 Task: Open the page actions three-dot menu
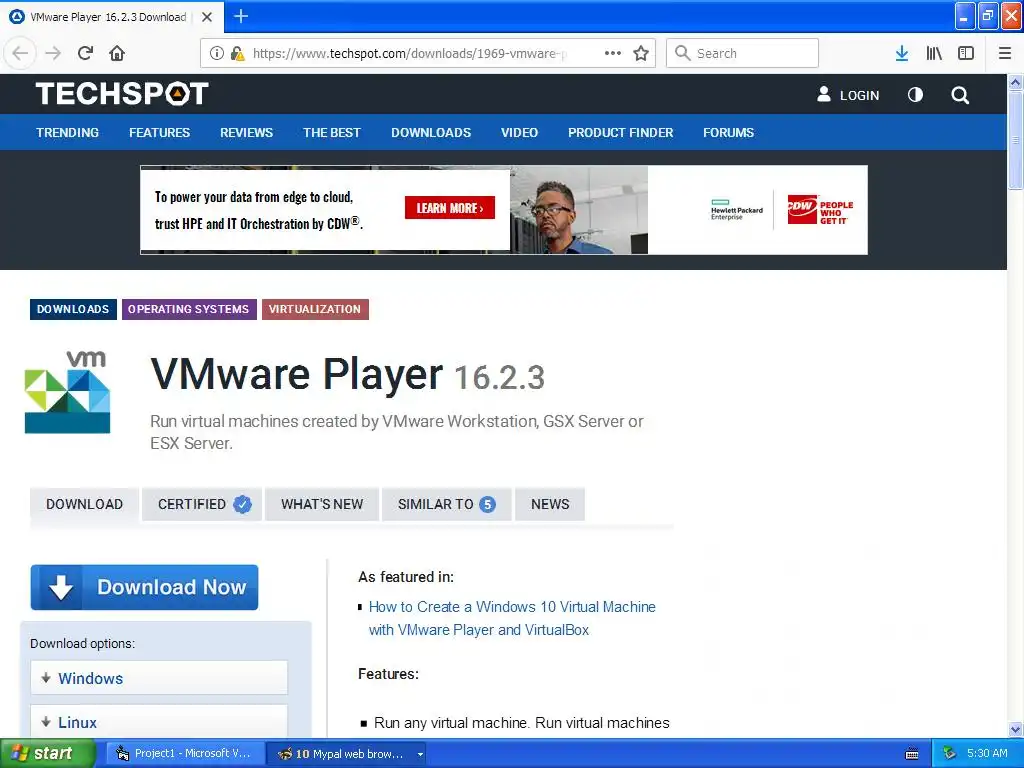pyautogui.click(x=613, y=53)
